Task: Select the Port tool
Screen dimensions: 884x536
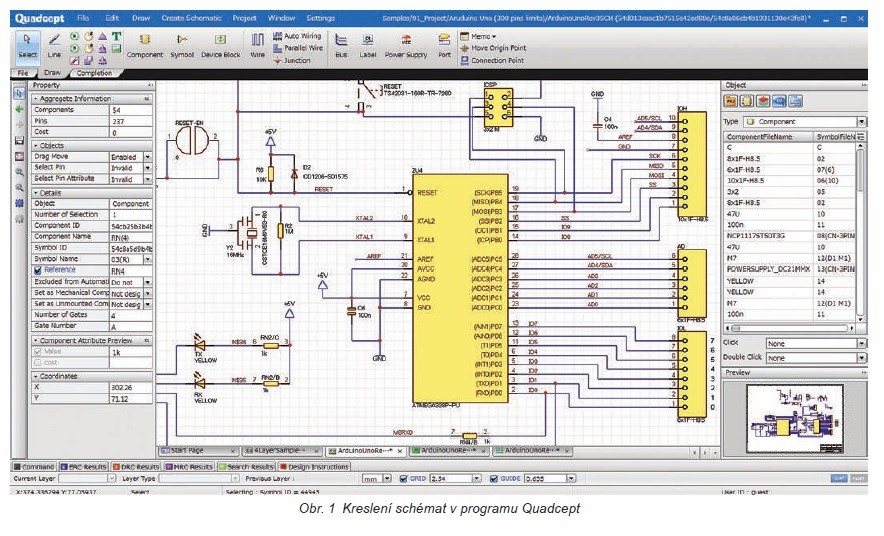Action: click(444, 46)
